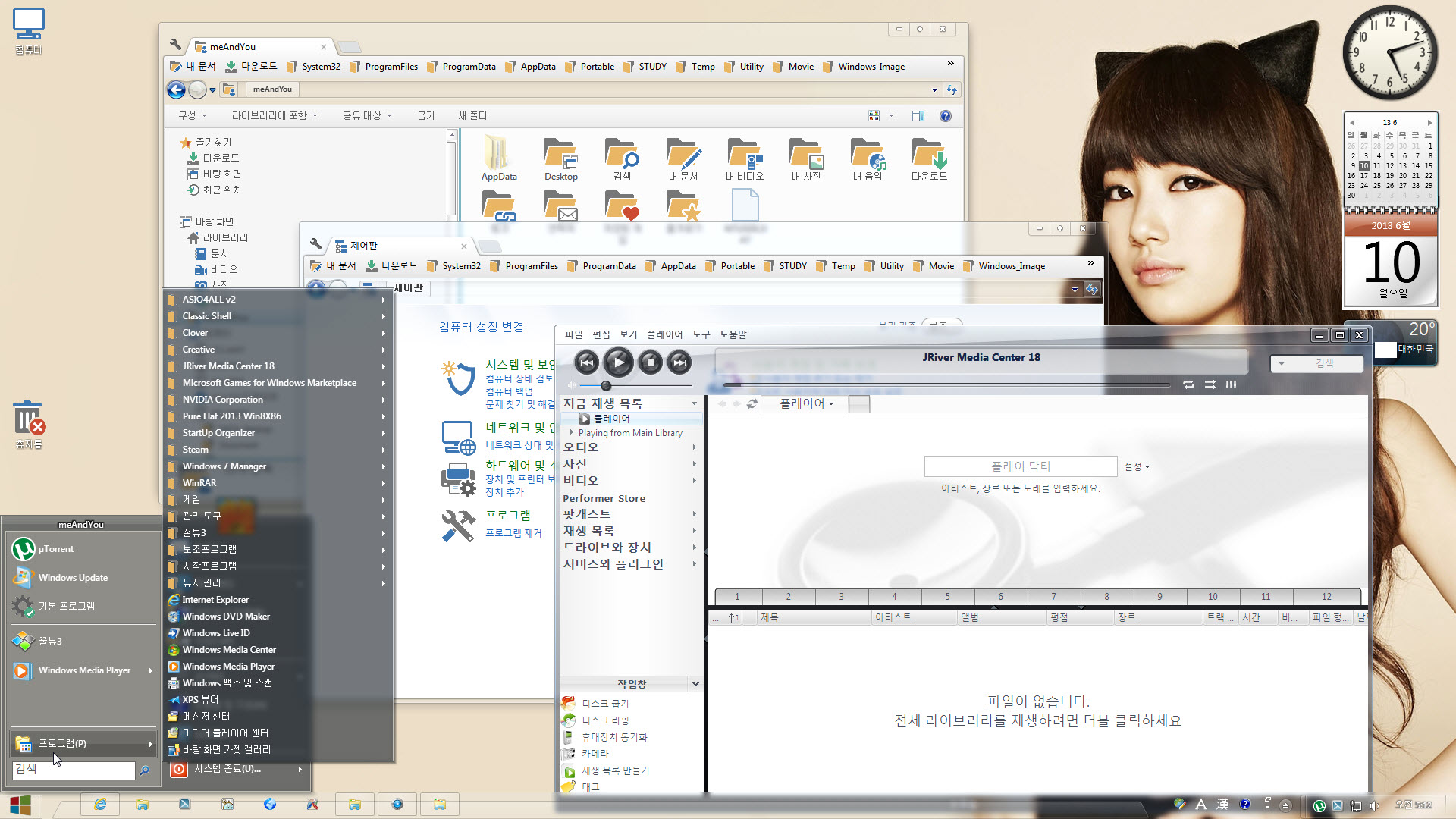Open the 보기 menu in JRiver
The width and height of the screenshot is (1456, 819).
point(628,334)
